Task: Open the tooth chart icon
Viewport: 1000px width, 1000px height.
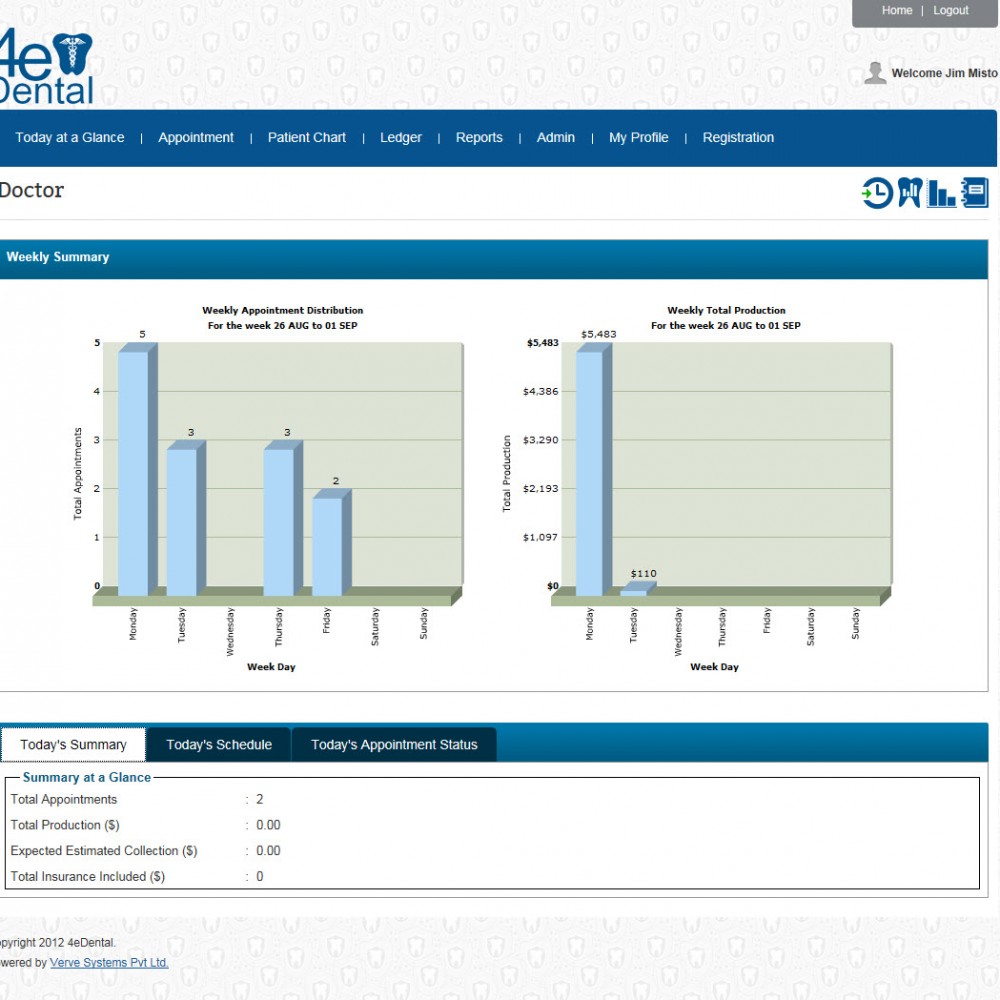Action: point(910,193)
